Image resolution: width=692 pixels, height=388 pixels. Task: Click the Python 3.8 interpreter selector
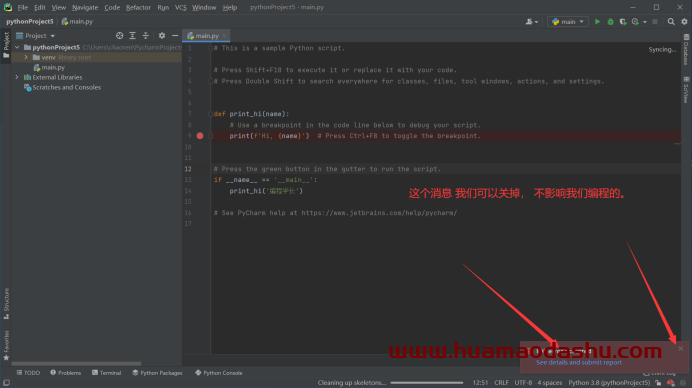click(609, 383)
